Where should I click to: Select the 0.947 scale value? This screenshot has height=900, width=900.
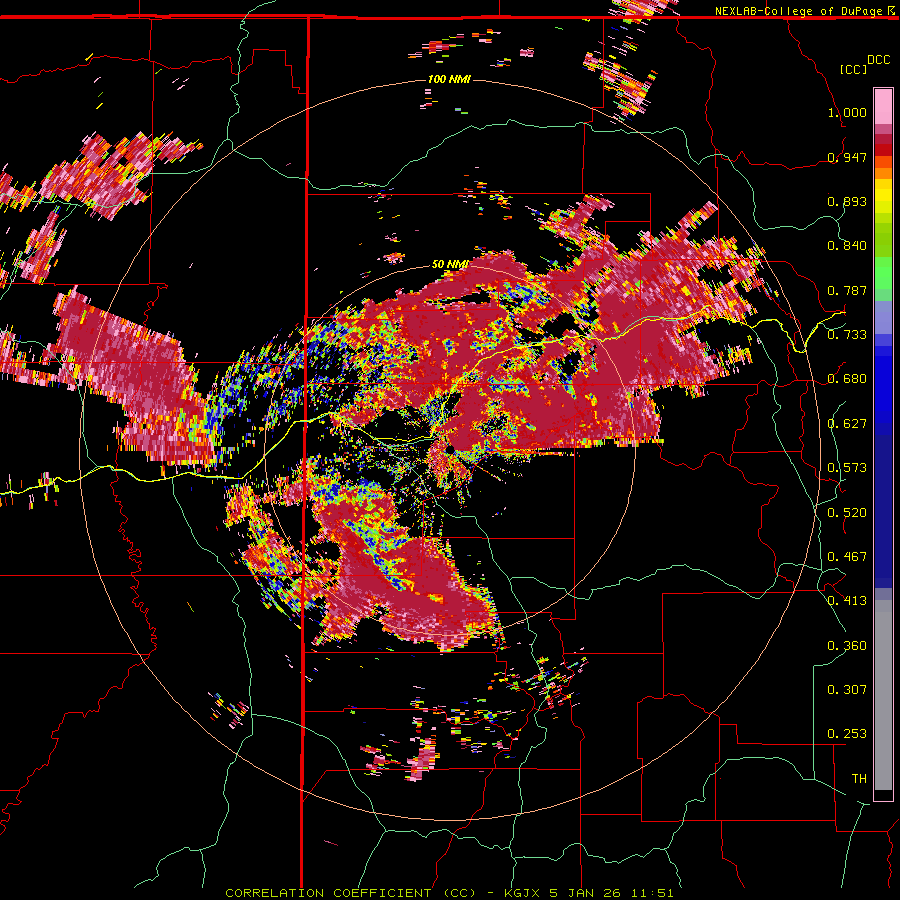(x=847, y=157)
